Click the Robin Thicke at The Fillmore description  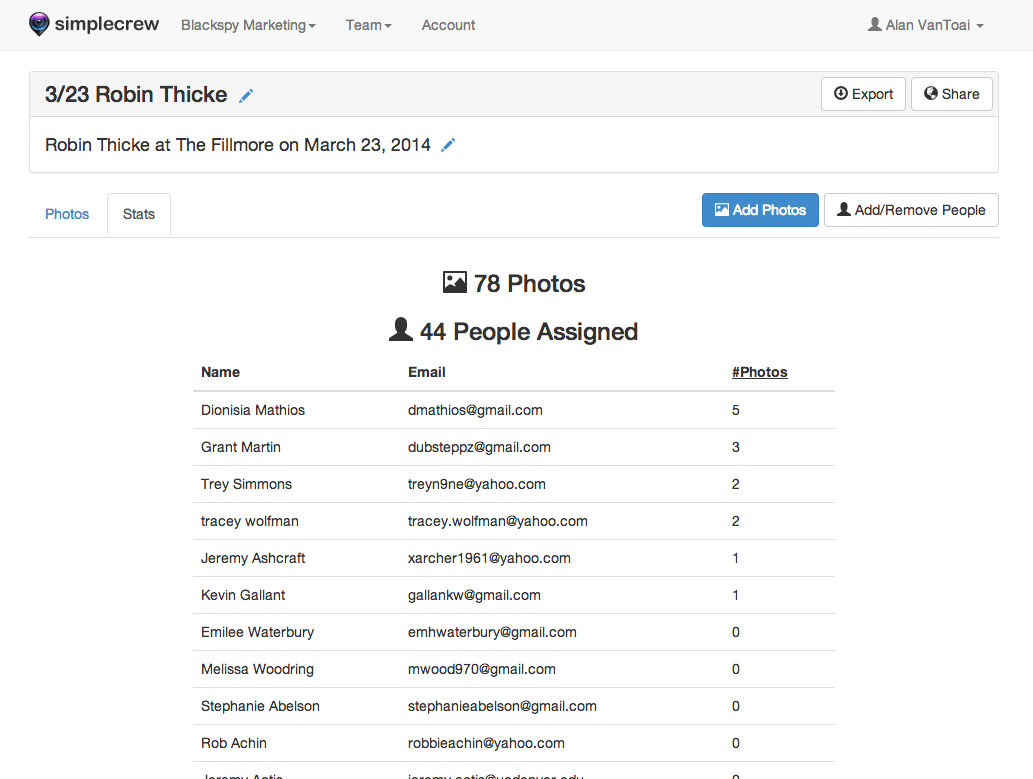[238, 145]
